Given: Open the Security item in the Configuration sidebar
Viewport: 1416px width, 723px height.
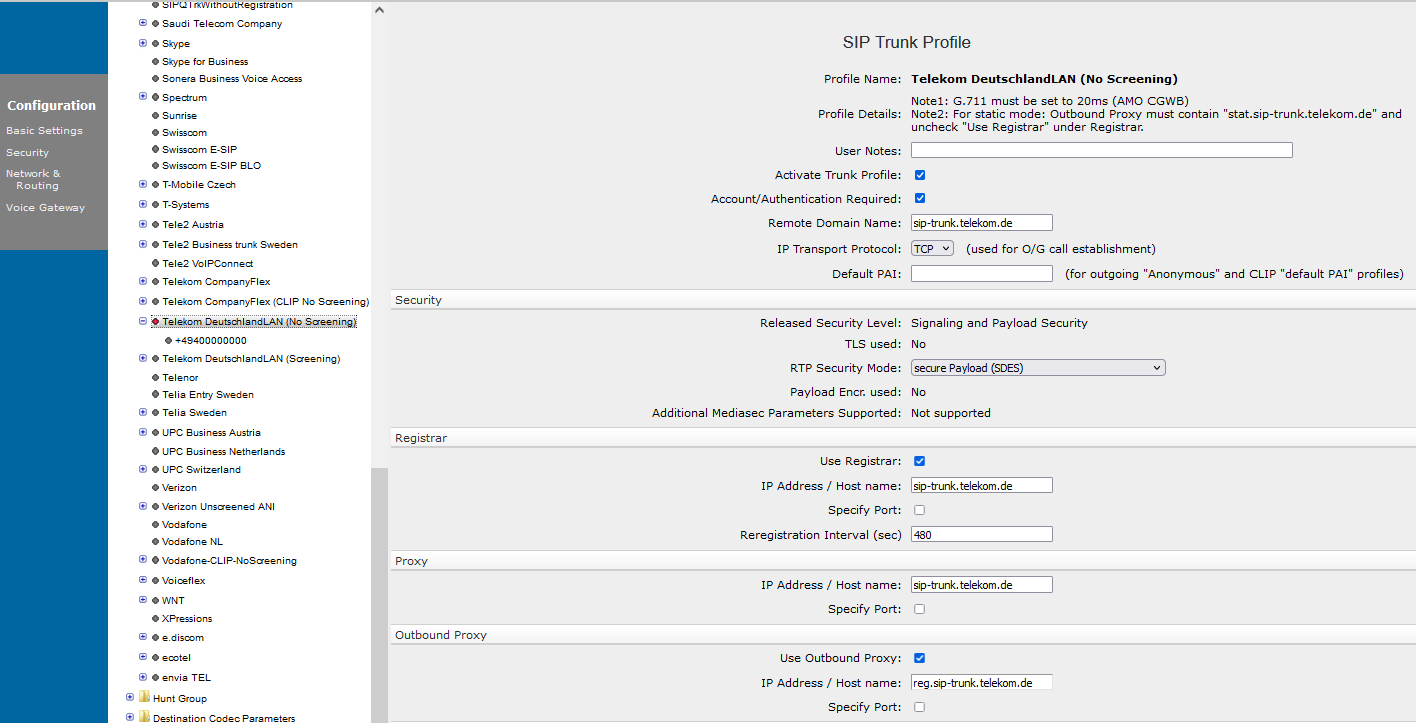Looking at the screenshot, I should pyautogui.click(x=27, y=153).
